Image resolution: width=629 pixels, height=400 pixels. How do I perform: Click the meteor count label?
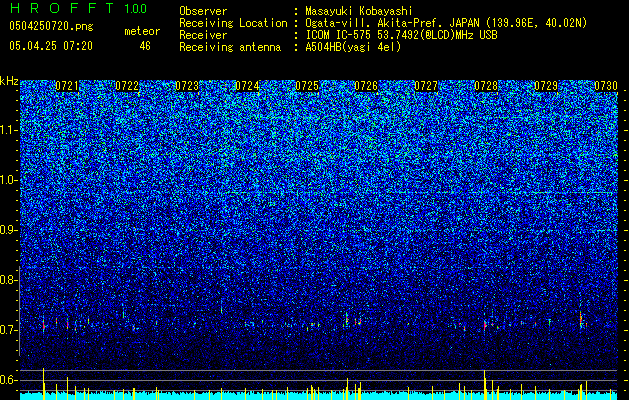[142, 31]
